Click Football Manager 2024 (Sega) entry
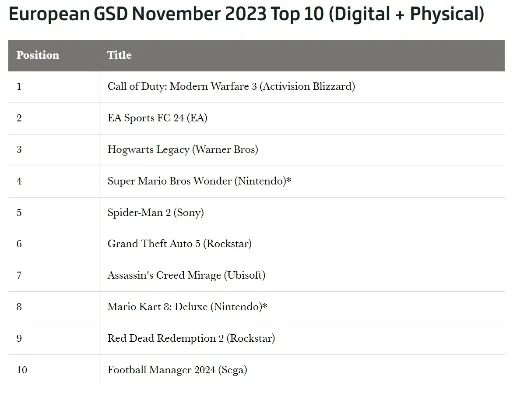513x400 pixels. tap(177, 370)
